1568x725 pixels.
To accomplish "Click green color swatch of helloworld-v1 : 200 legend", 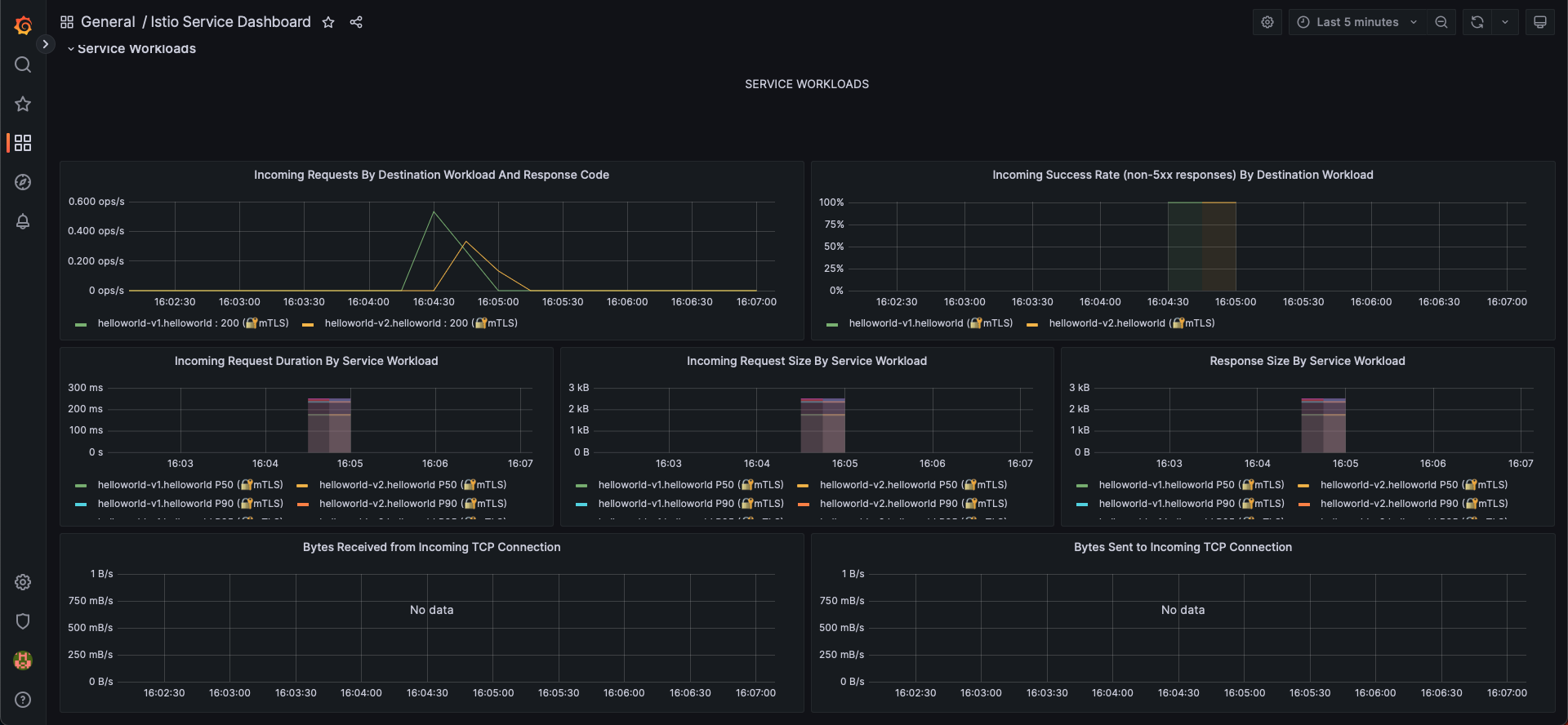I will [81, 324].
